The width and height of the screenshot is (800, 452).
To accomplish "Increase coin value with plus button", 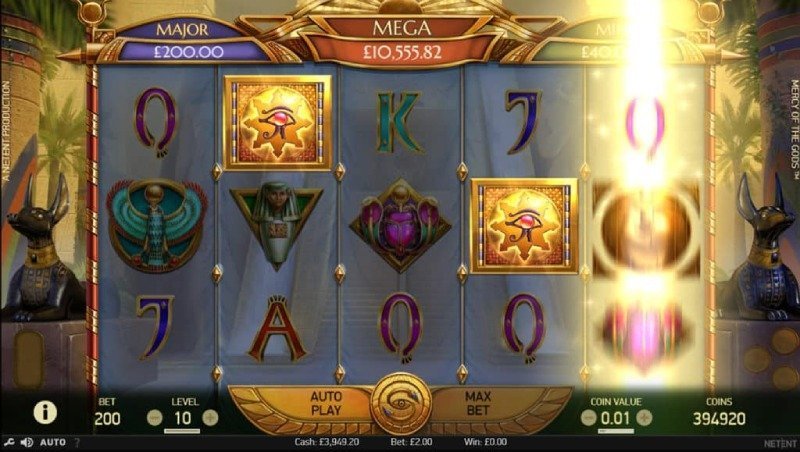I will tap(644, 418).
